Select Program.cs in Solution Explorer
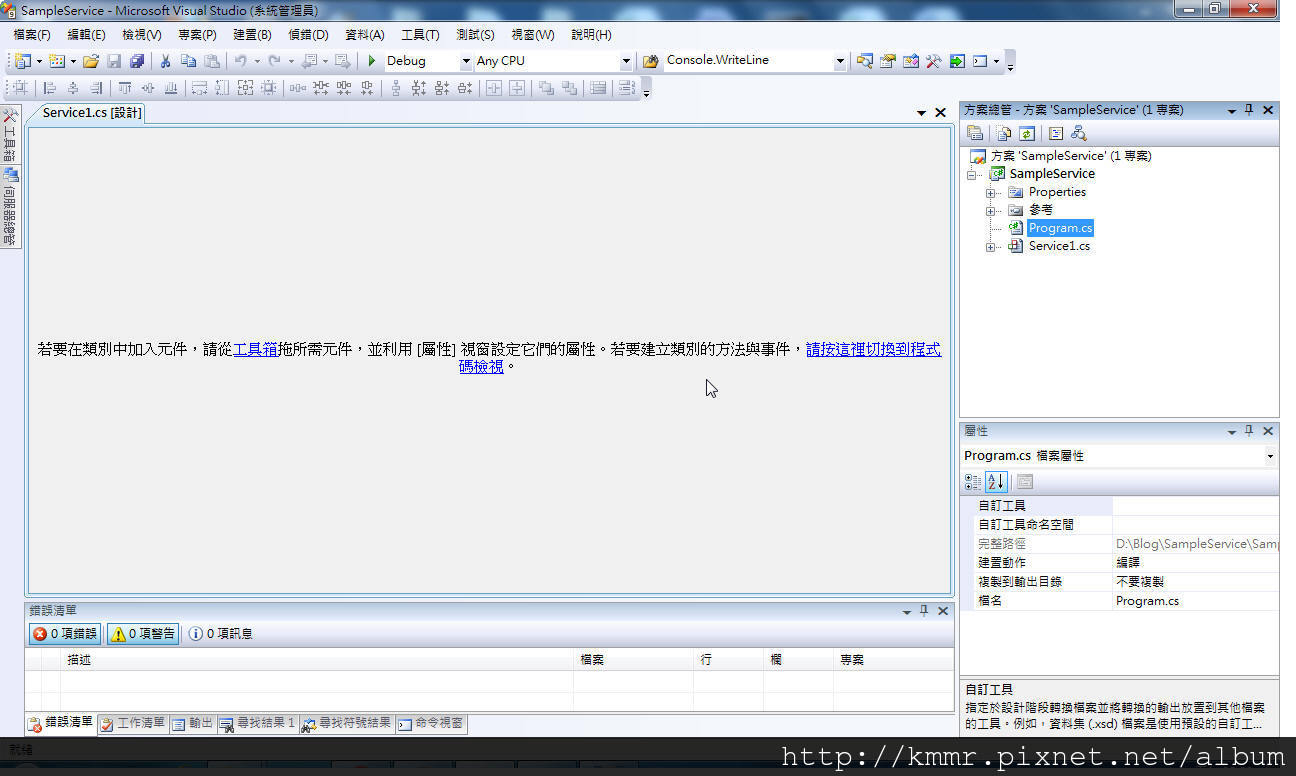 [x=1061, y=228]
